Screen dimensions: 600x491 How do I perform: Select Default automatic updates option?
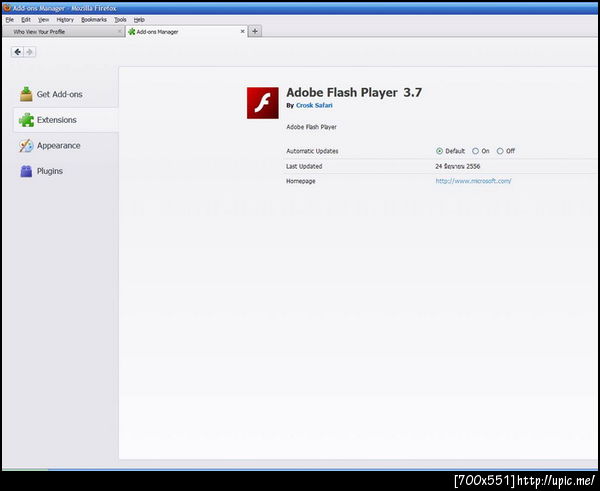pos(439,151)
